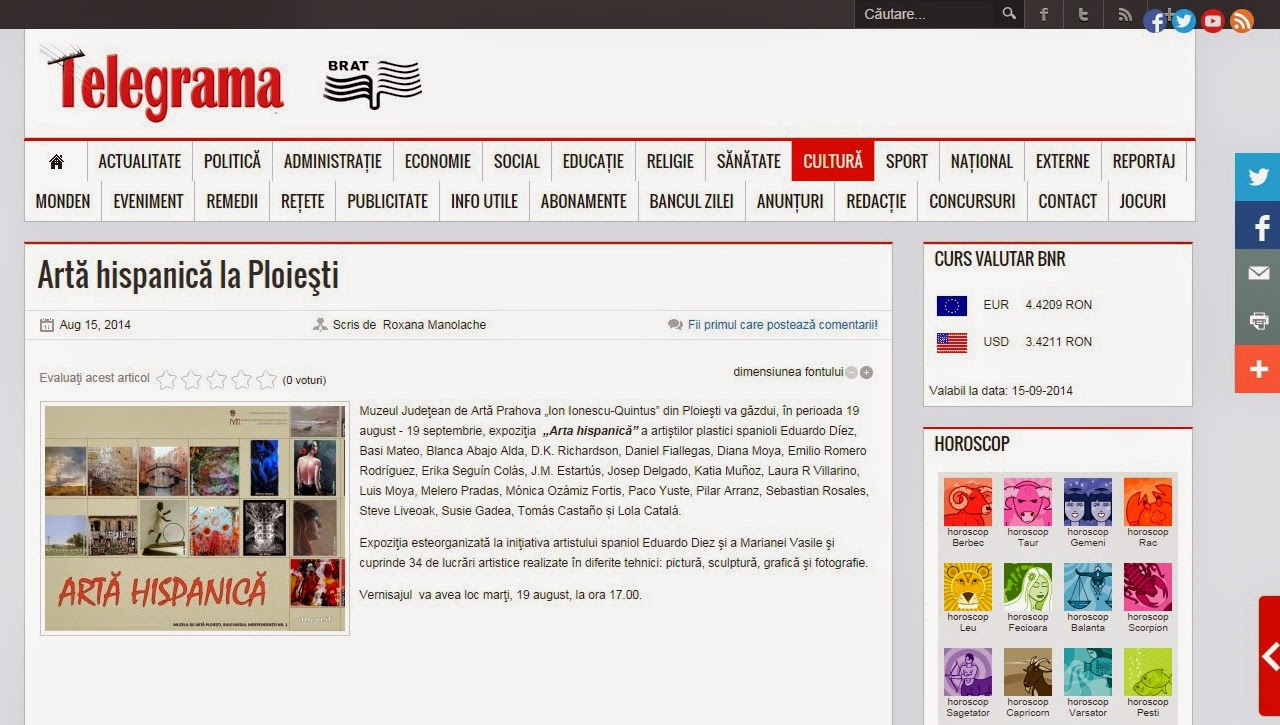This screenshot has height=725, width=1280.
Task: Open the Berbec horoscope icon
Action: click(x=968, y=502)
